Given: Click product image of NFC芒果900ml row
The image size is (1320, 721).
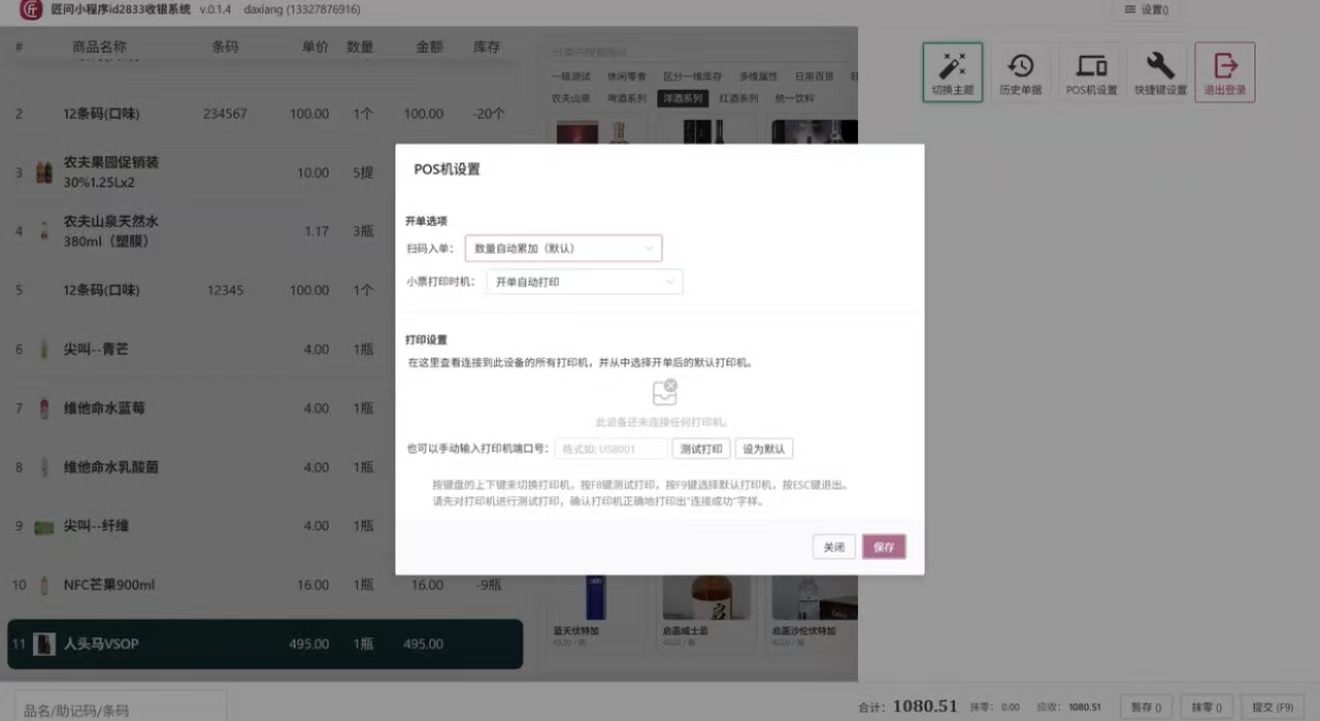Looking at the screenshot, I should pyautogui.click(x=44, y=585).
